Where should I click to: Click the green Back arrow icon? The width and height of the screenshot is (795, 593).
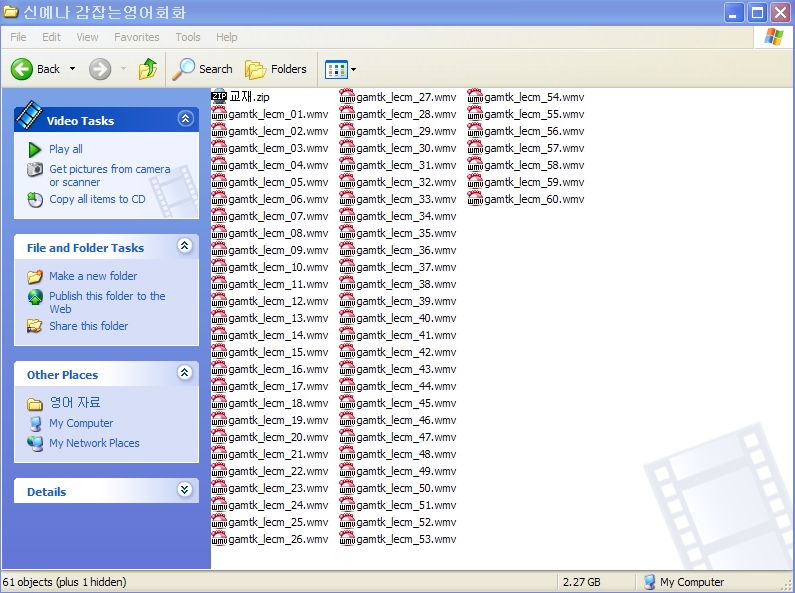tap(22, 69)
